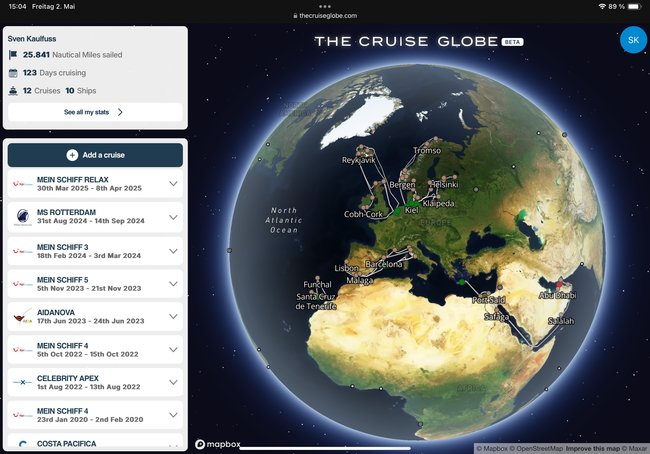The height and width of the screenshot is (454, 650).
Task: Click the Celebrity X logo on Celebrity Apex
Action: (x=22, y=382)
